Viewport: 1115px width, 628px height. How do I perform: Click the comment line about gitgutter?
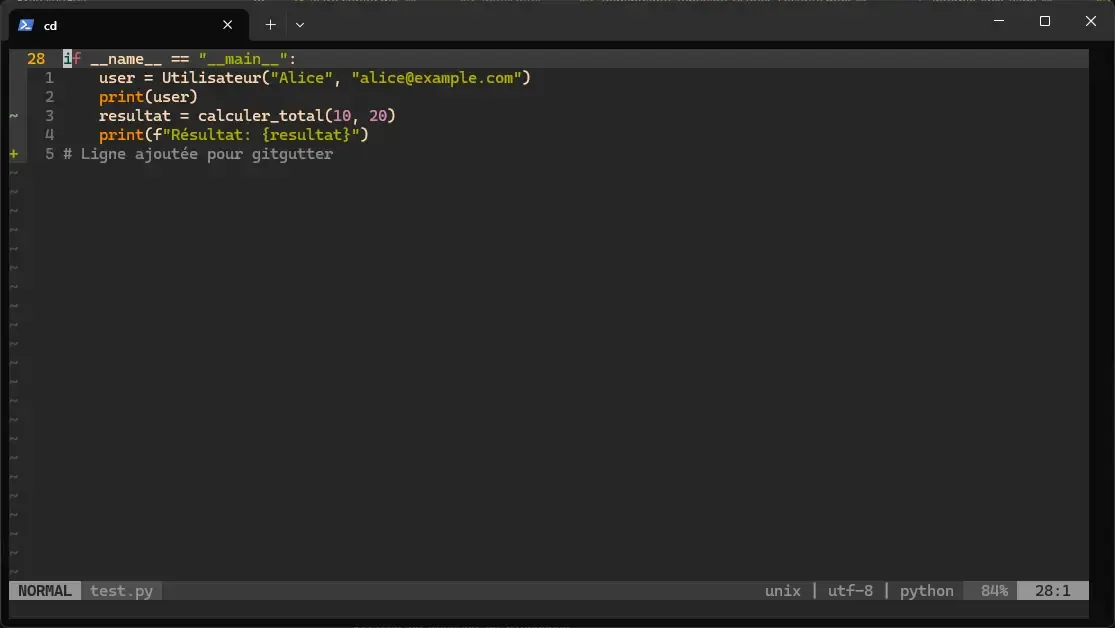(x=198, y=153)
